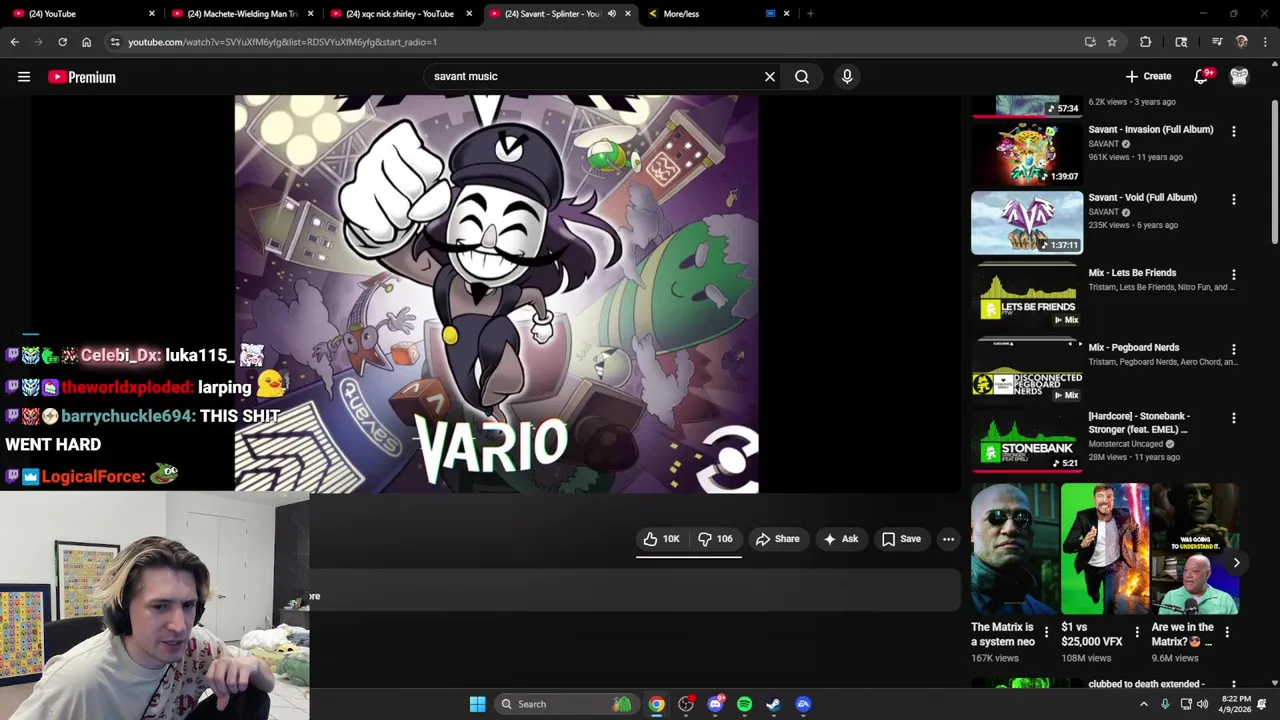
Task: Open Steam from the taskbar
Action: click(x=773, y=704)
